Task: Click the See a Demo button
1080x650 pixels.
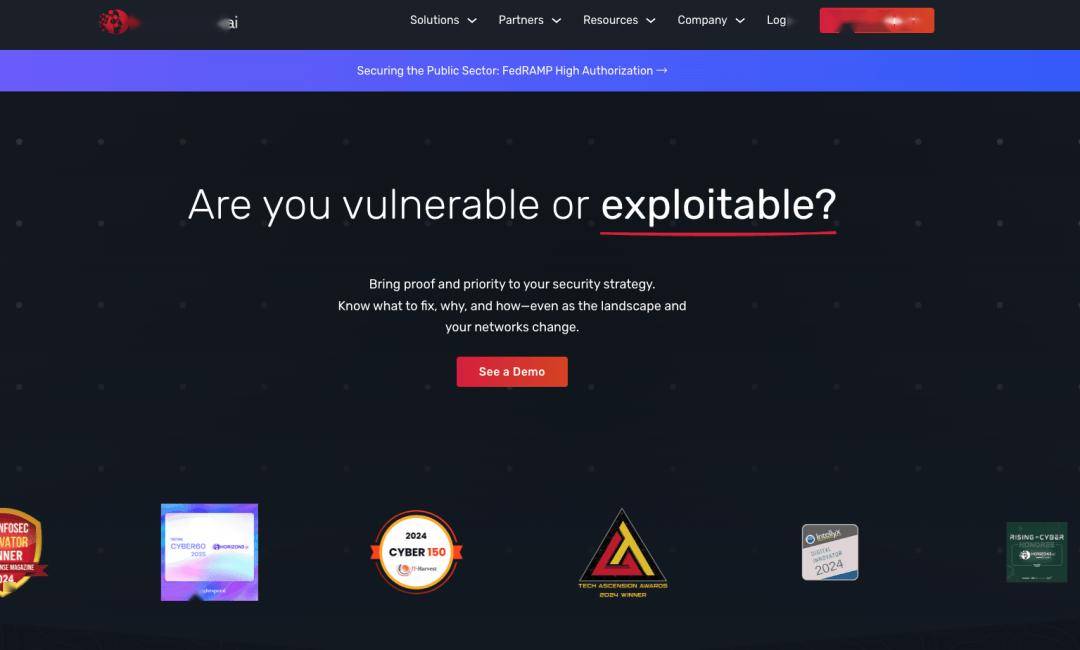Action: 512,372
